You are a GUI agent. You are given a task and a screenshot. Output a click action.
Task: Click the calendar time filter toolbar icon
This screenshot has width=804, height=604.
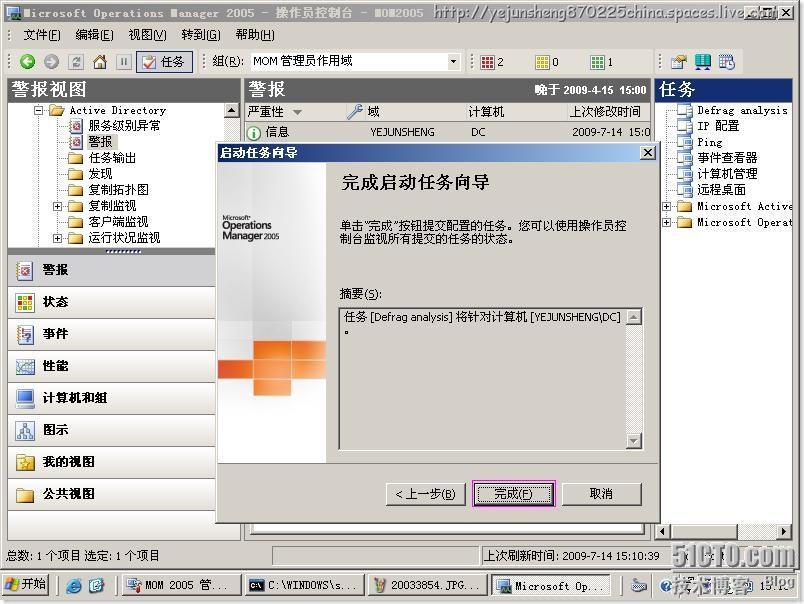coord(727,62)
